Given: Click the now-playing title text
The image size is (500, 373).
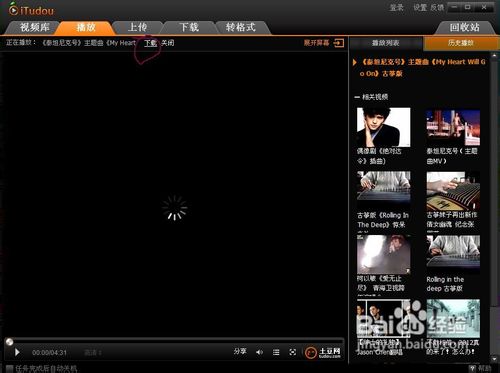Looking at the screenshot, I should coord(89,43).
